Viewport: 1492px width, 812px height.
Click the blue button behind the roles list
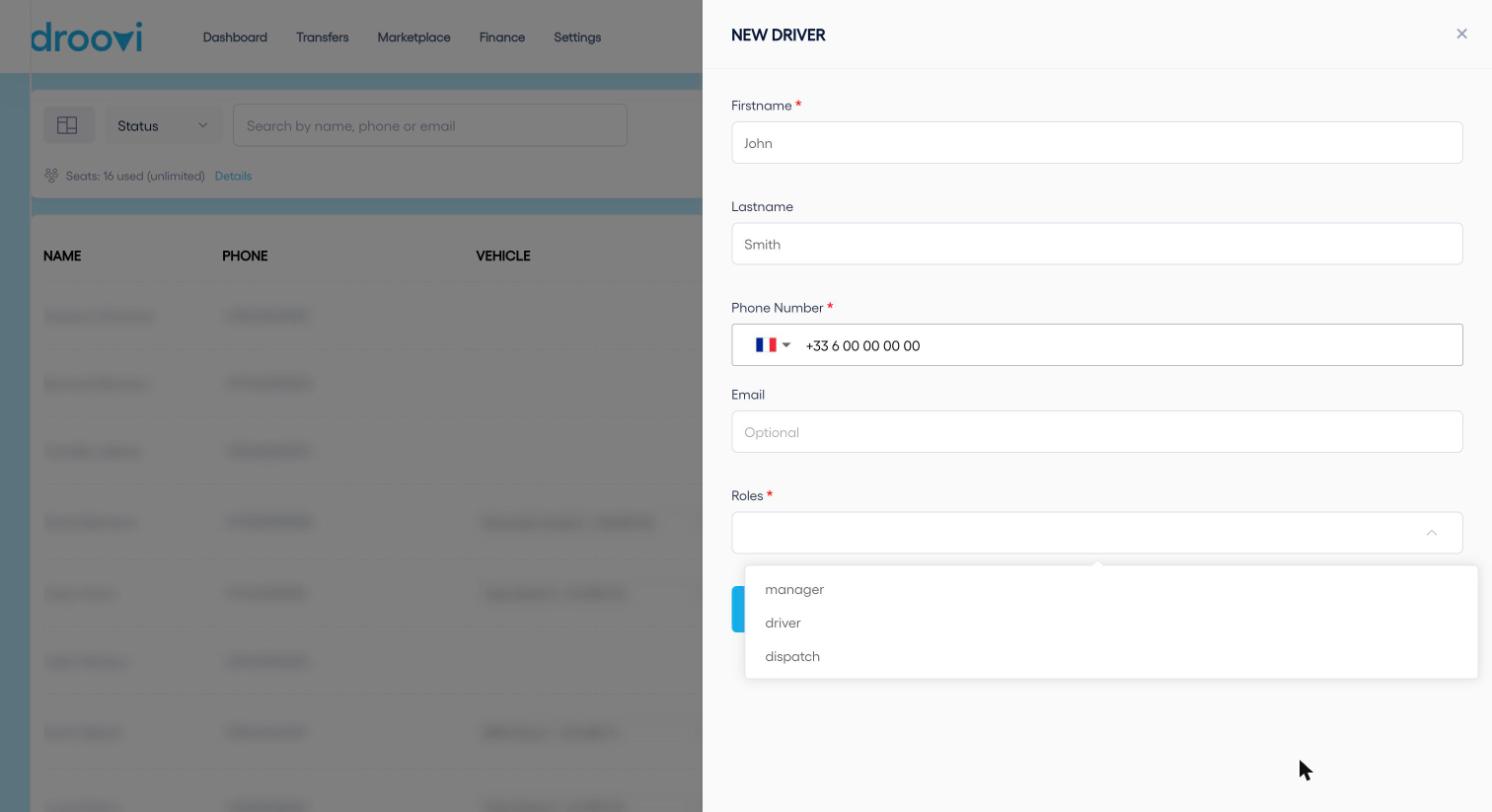pyautogui.click(x=738, y=609)
